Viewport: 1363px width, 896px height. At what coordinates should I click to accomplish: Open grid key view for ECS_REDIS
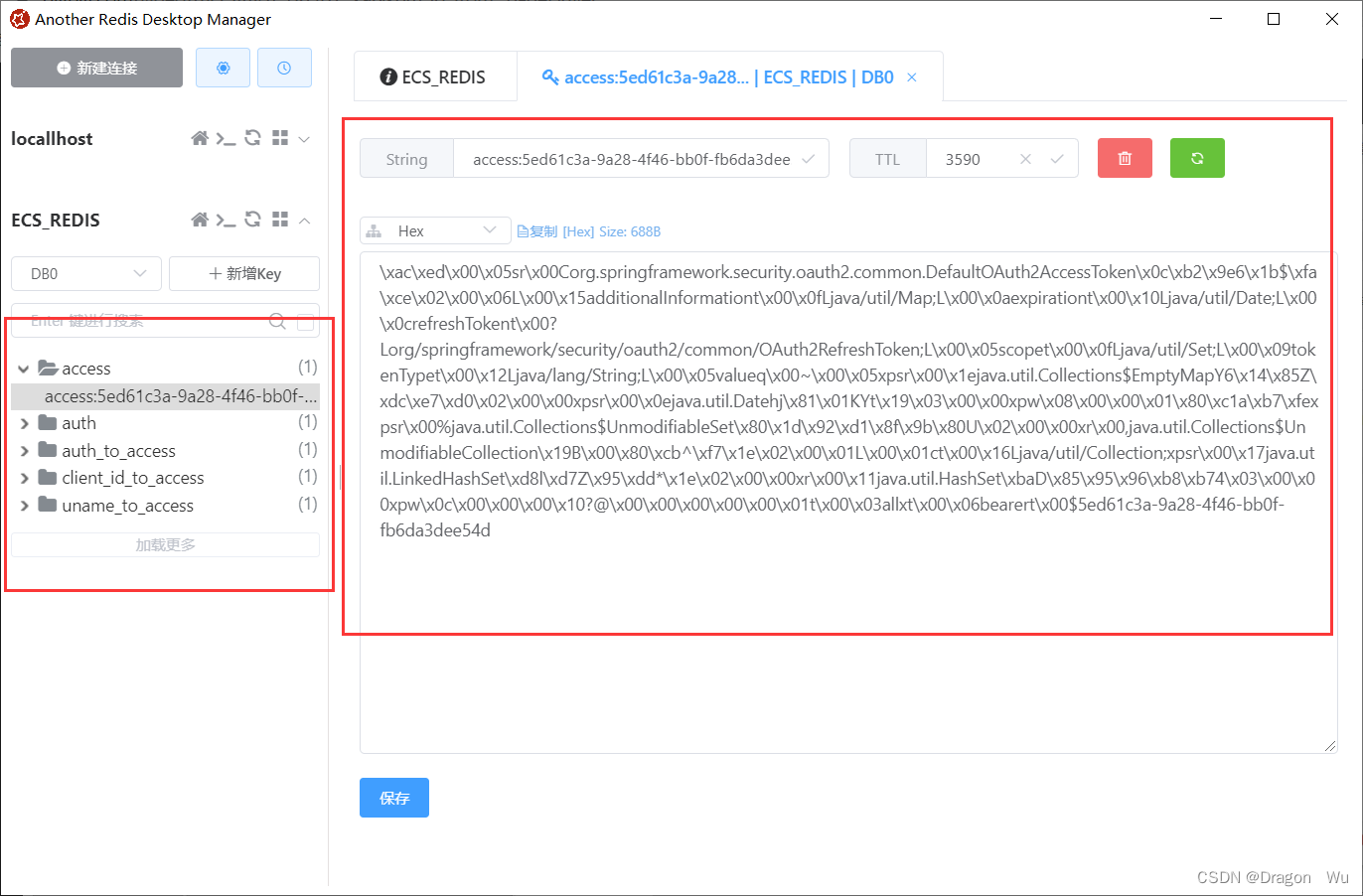(279, 220)
